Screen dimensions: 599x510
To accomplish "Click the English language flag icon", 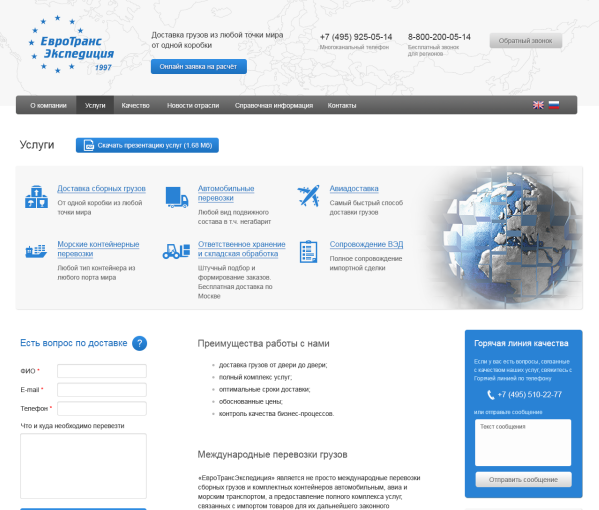I will click(538, 105).
